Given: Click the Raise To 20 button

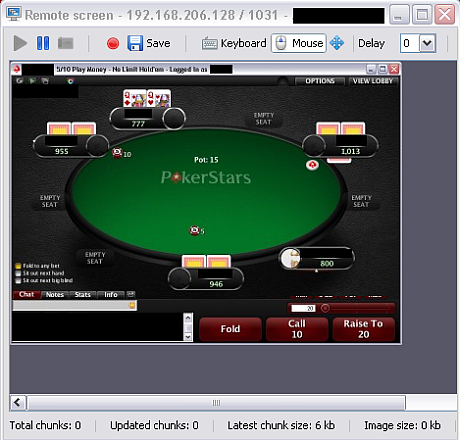Looking at the screenshot, I should (x=364, y=329).
